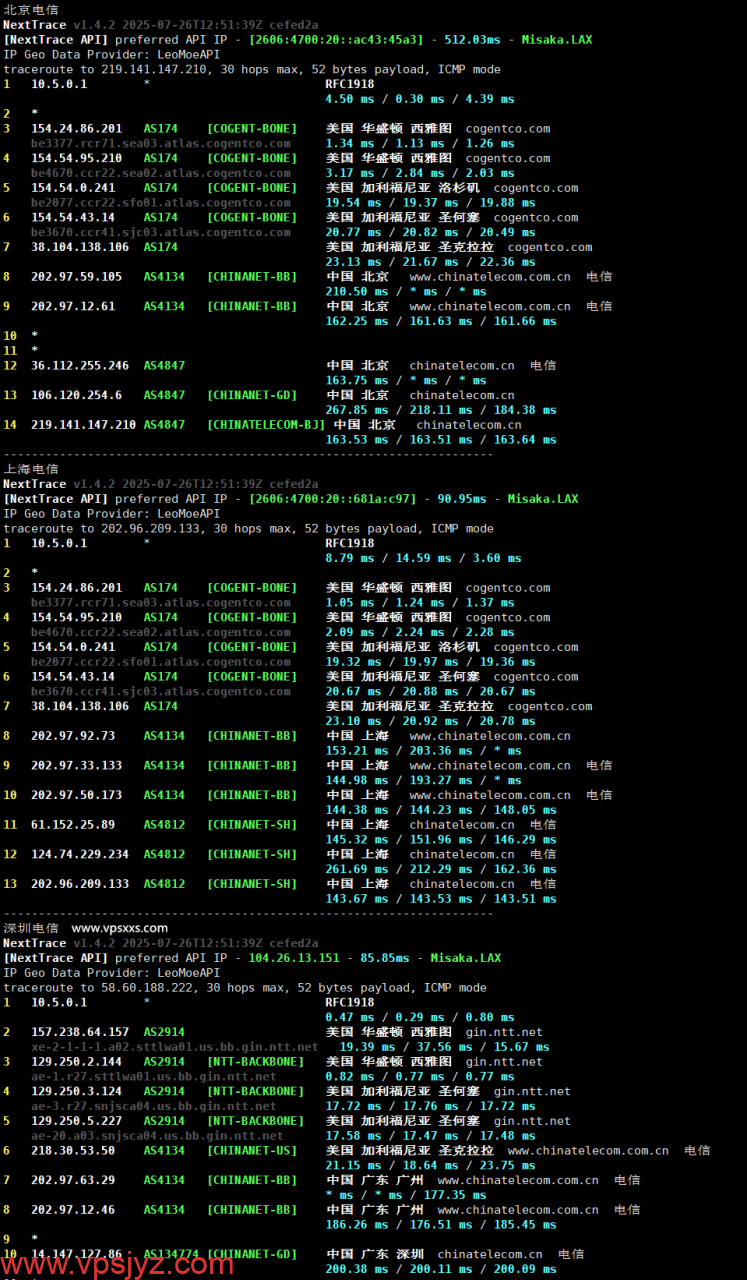The width and height of the screenshot is (747, 1280).
Task: Select the hop IP 124.74.229.234
Action: point(80,855)
